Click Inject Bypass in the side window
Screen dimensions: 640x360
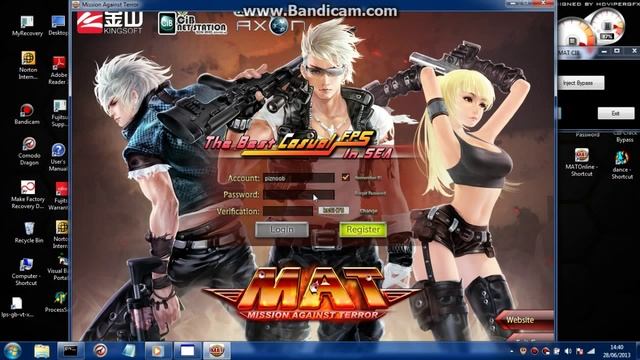[581, 83]
